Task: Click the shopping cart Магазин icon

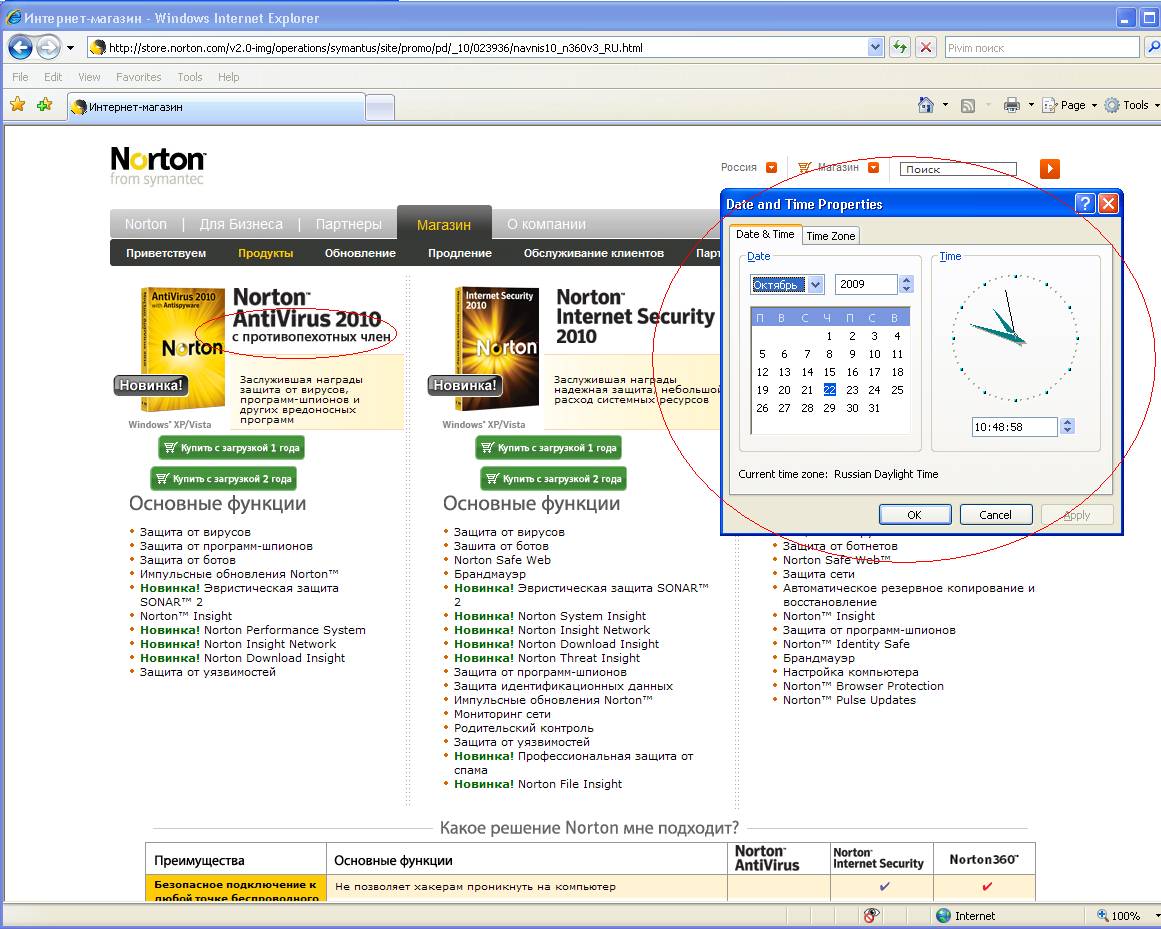Action: point(805,168)
